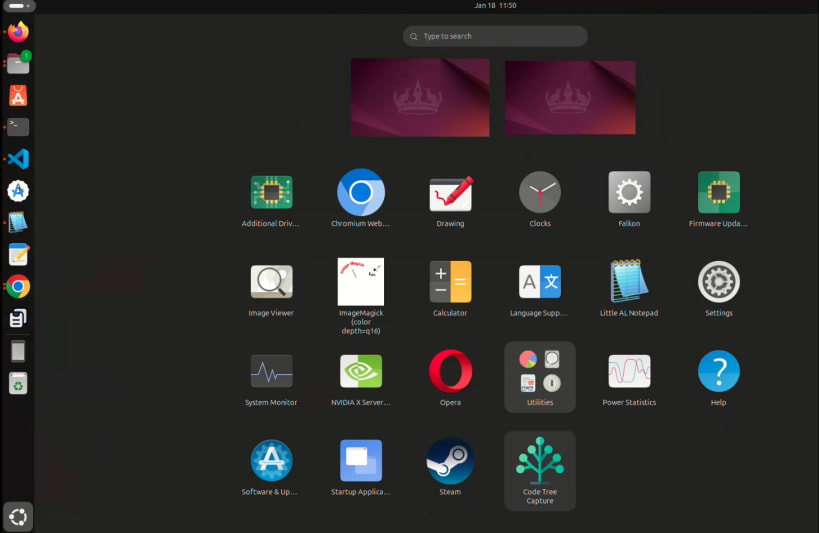Open the Utilities app folder
The image size is (819, 533).
pyautogui.click(x=540, y=377)
